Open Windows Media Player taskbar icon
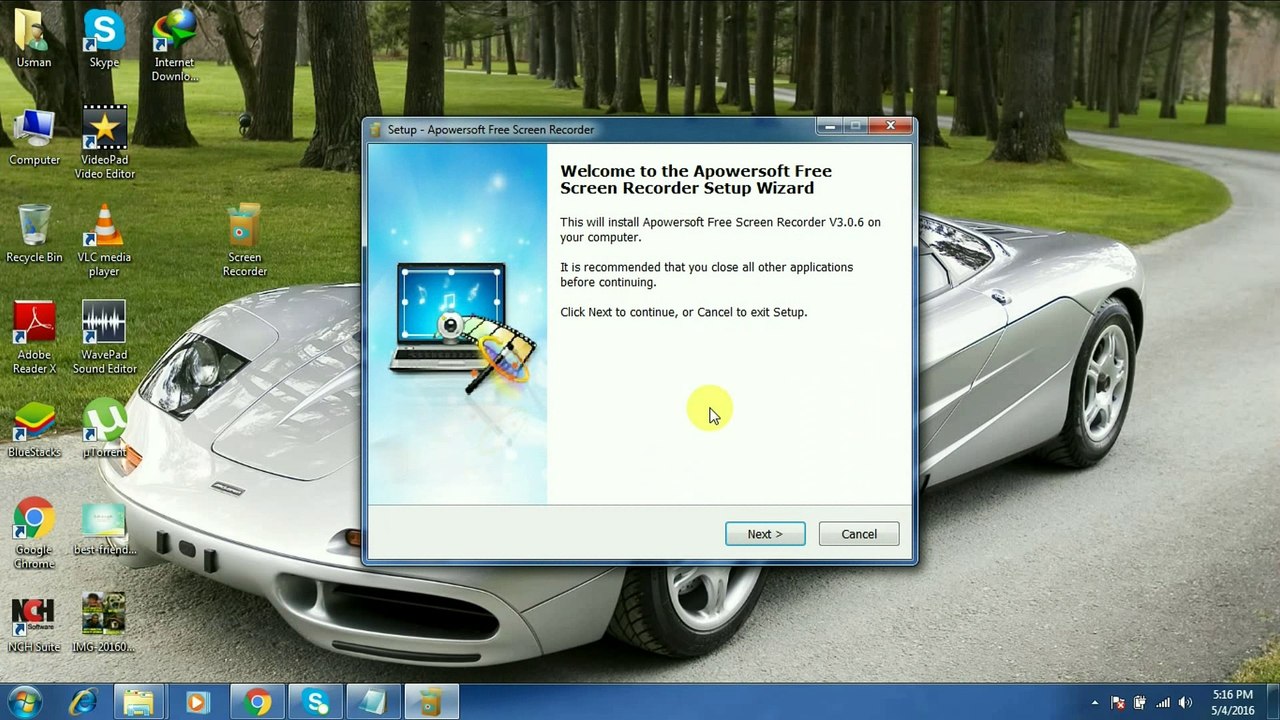The width and height of the screenshot is (1280, 720). tap(196, 702)
